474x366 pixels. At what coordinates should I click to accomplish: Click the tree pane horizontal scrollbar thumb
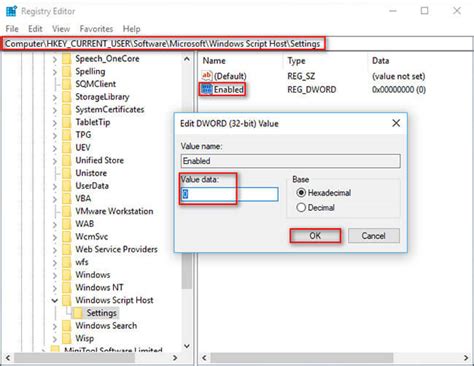[74, 358]
